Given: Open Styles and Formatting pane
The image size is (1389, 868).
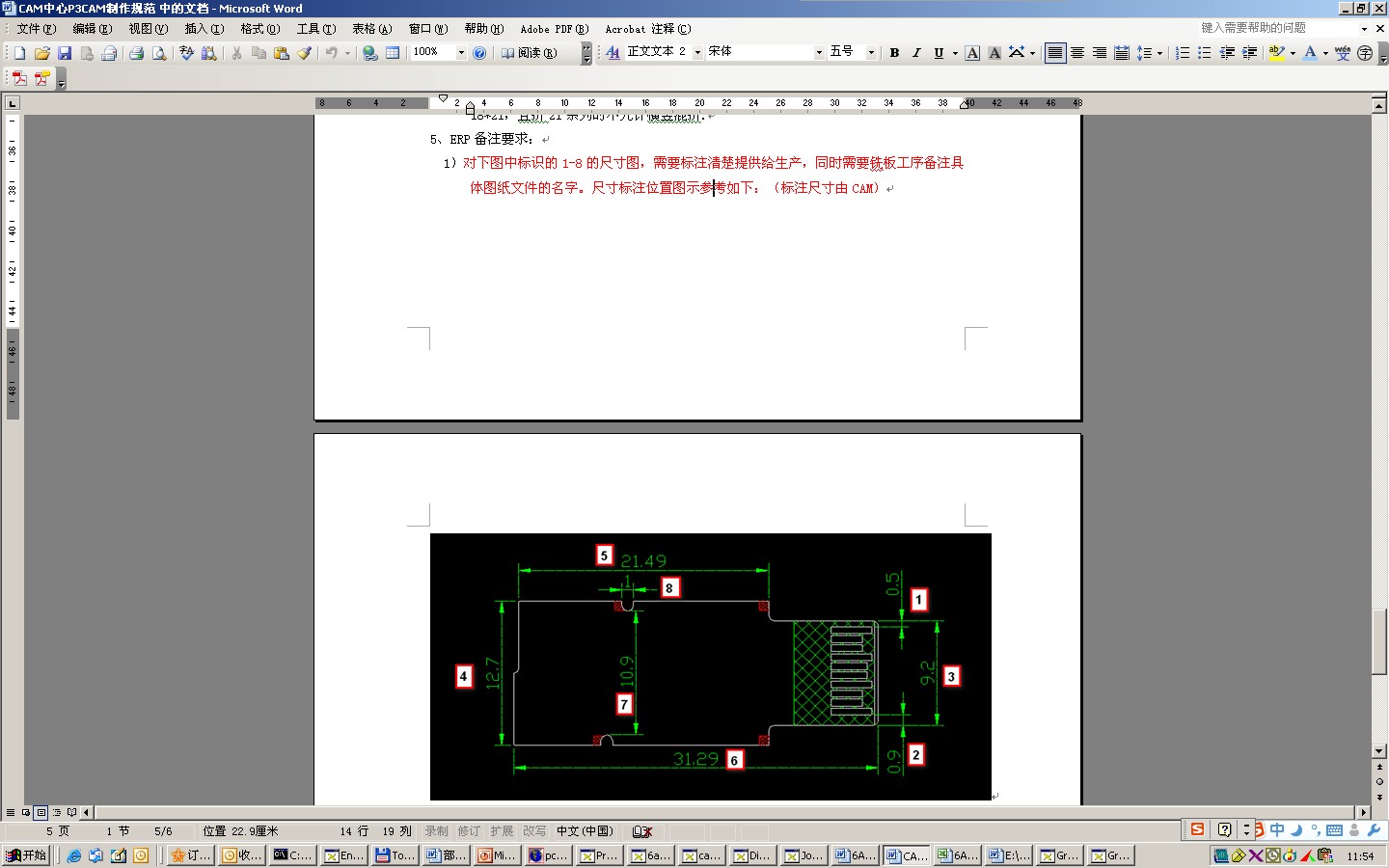Looking at the screenshot, I should coord(613,53).
